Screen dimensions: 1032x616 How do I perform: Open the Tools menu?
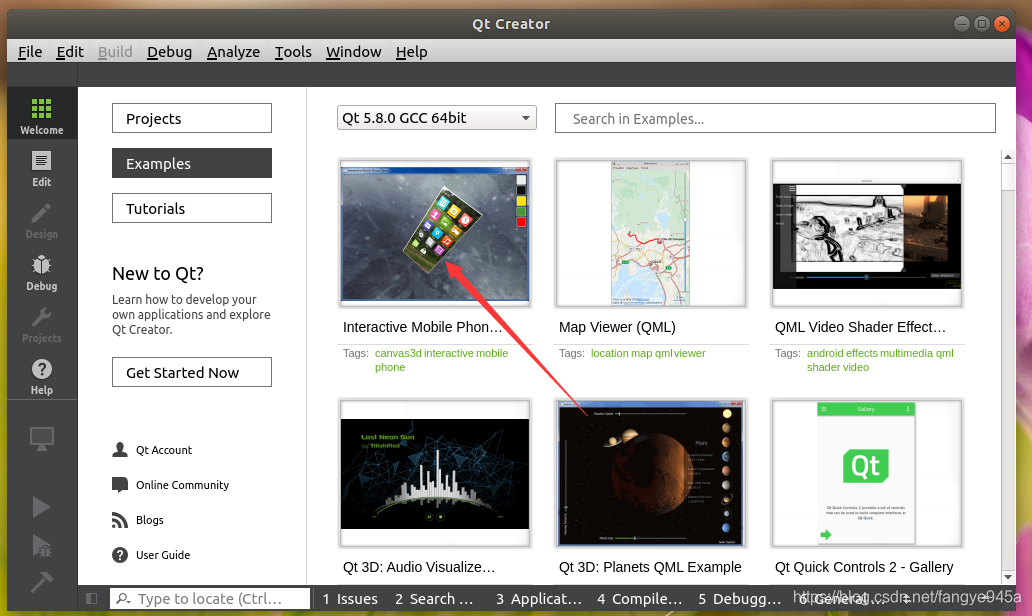click(x=293, y=51)
